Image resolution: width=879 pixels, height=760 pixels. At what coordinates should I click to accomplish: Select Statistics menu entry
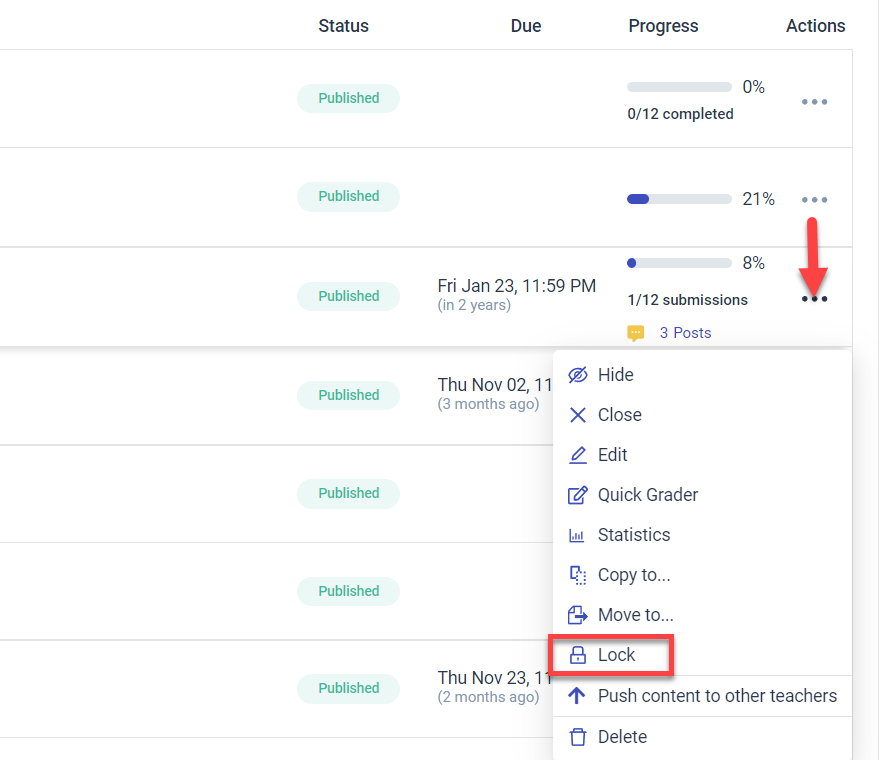click(702, 535)
